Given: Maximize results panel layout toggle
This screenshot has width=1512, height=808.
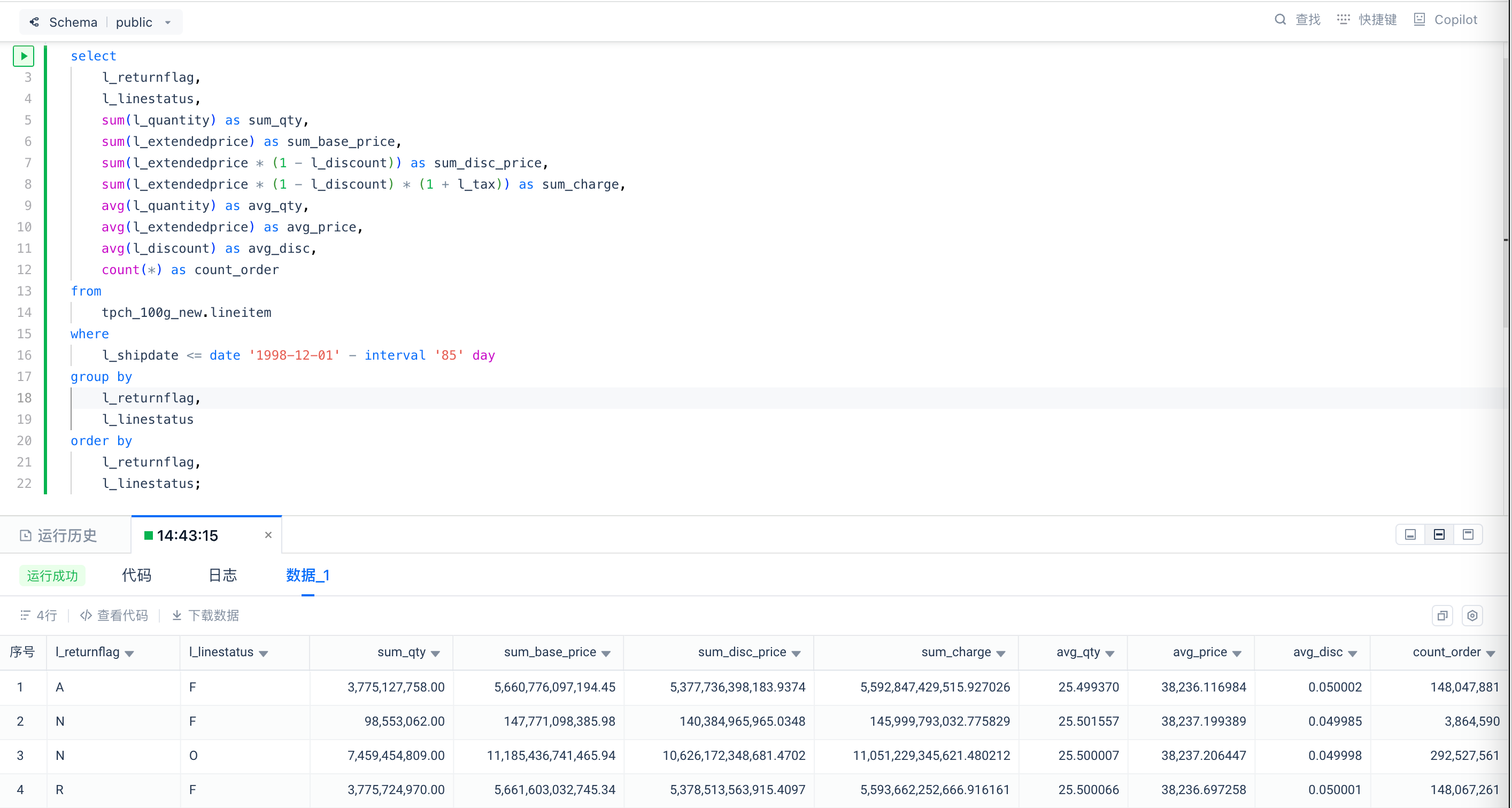Looking at the screenshot, I should (x=1468, y=534).
